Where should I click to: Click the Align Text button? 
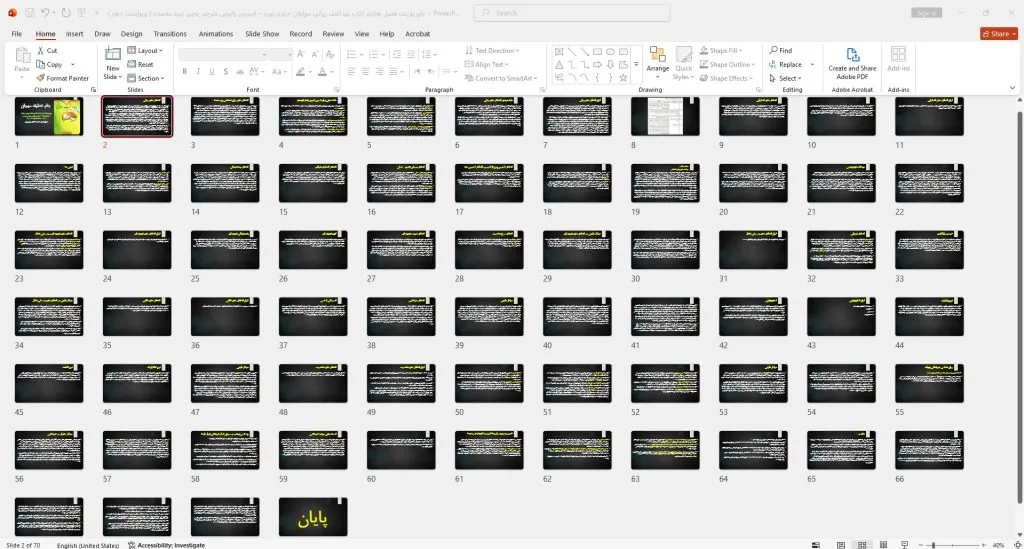tap(487, 64)
